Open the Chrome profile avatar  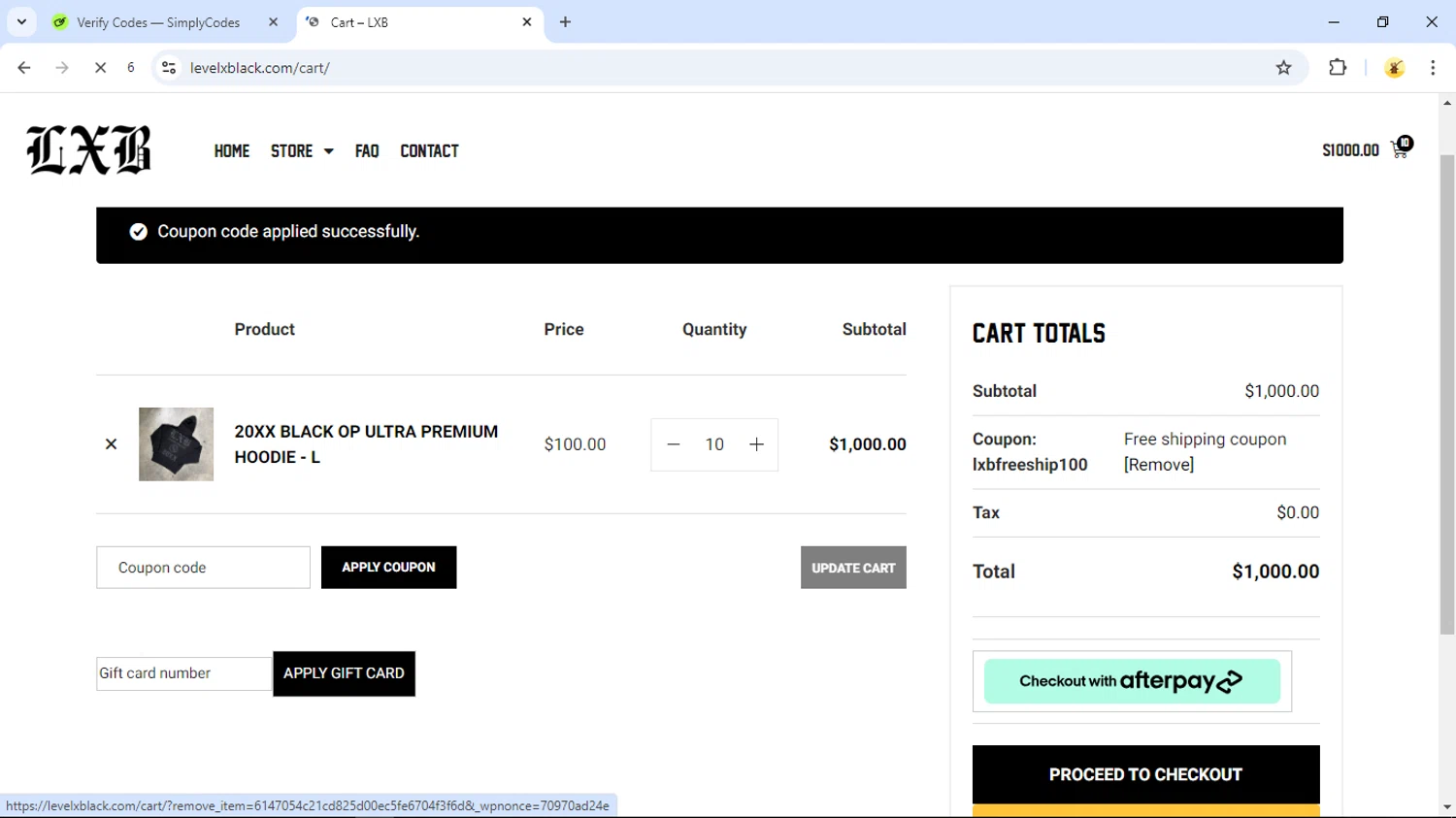pyautogui.click(x=1395, y=68)
